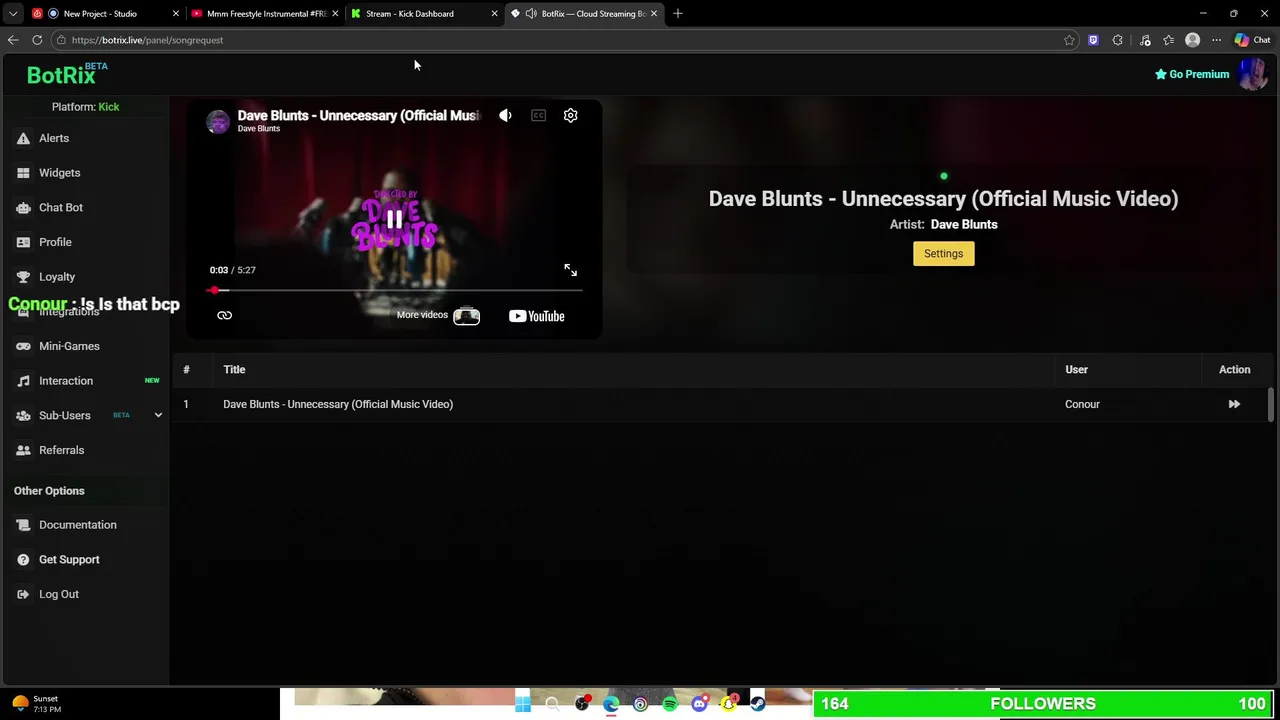Click the User column header
Viewport: 1280px width, 720px height.
pos(1076,370)
